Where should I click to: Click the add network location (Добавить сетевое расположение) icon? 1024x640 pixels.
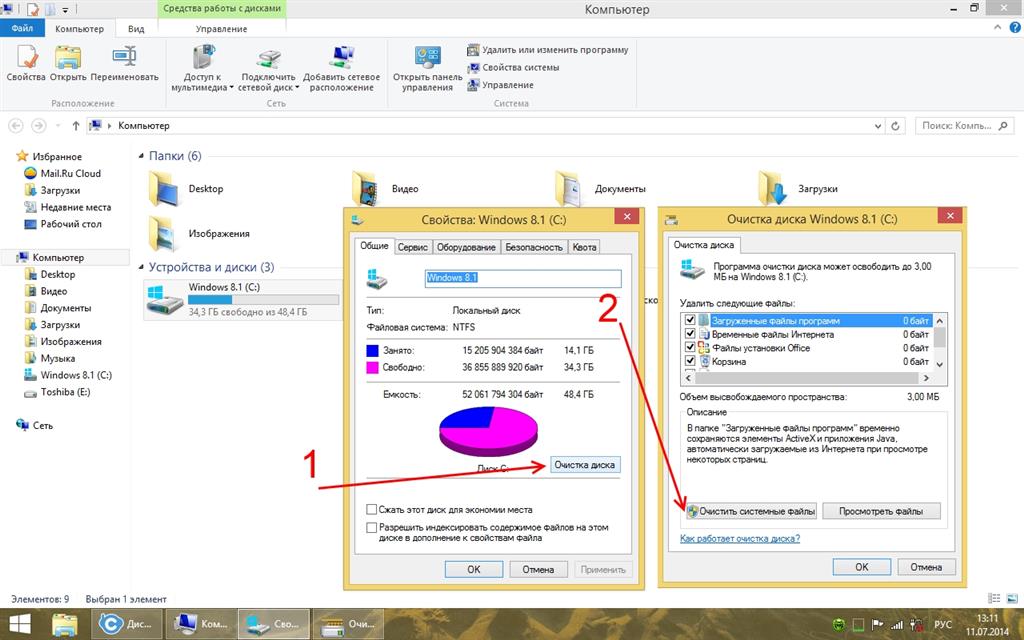[342, 57]
